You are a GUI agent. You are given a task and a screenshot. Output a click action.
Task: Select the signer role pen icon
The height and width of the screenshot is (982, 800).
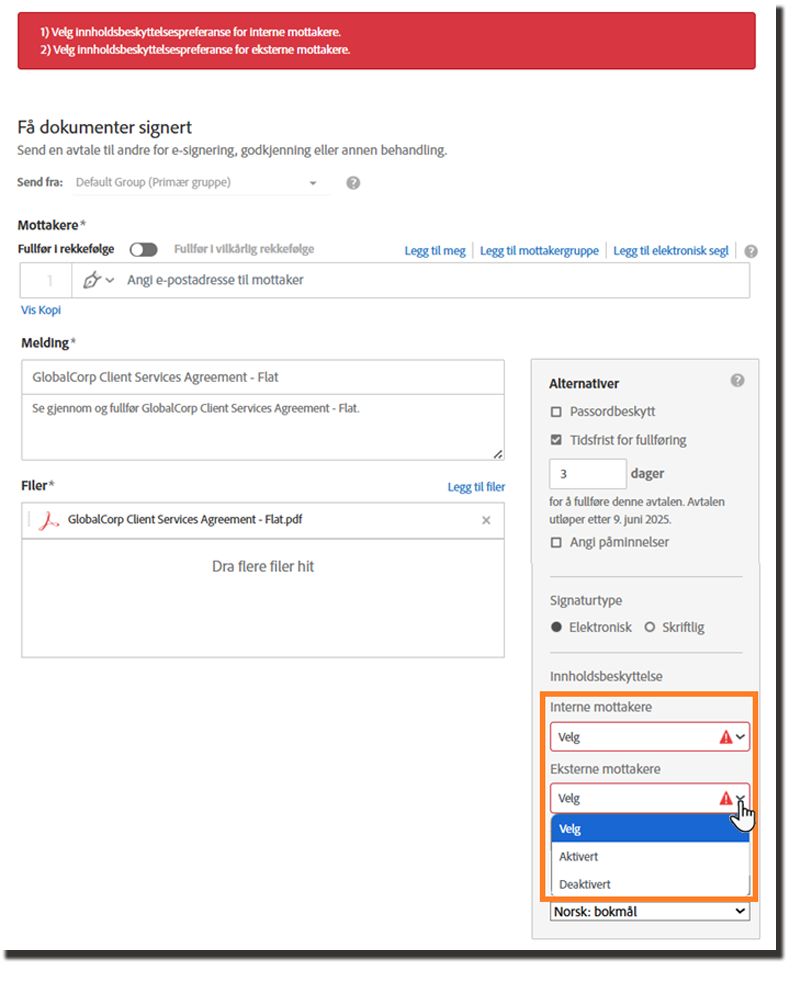click(91, 280)
